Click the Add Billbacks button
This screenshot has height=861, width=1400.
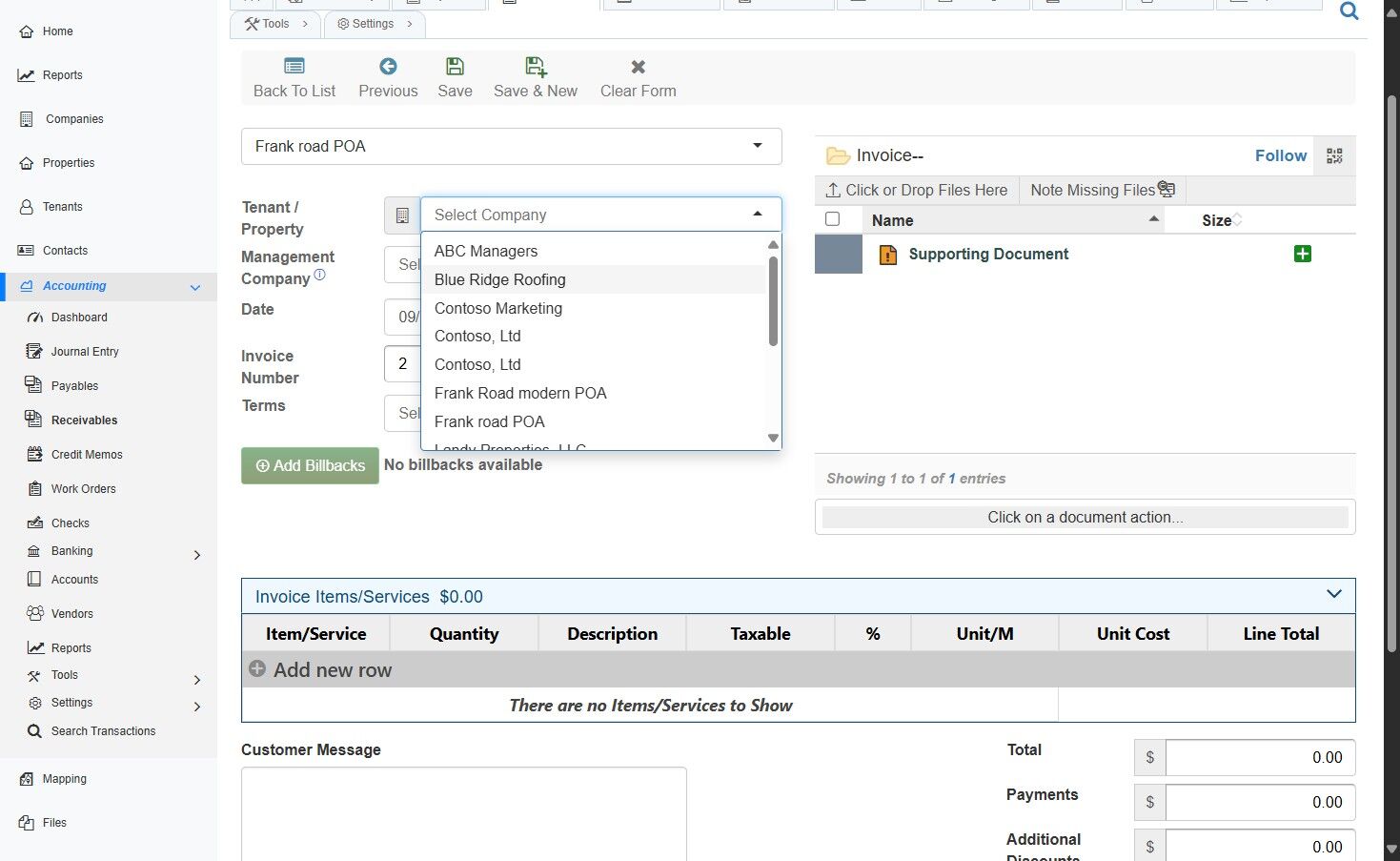pyautogui.click(x=310, y=465)
